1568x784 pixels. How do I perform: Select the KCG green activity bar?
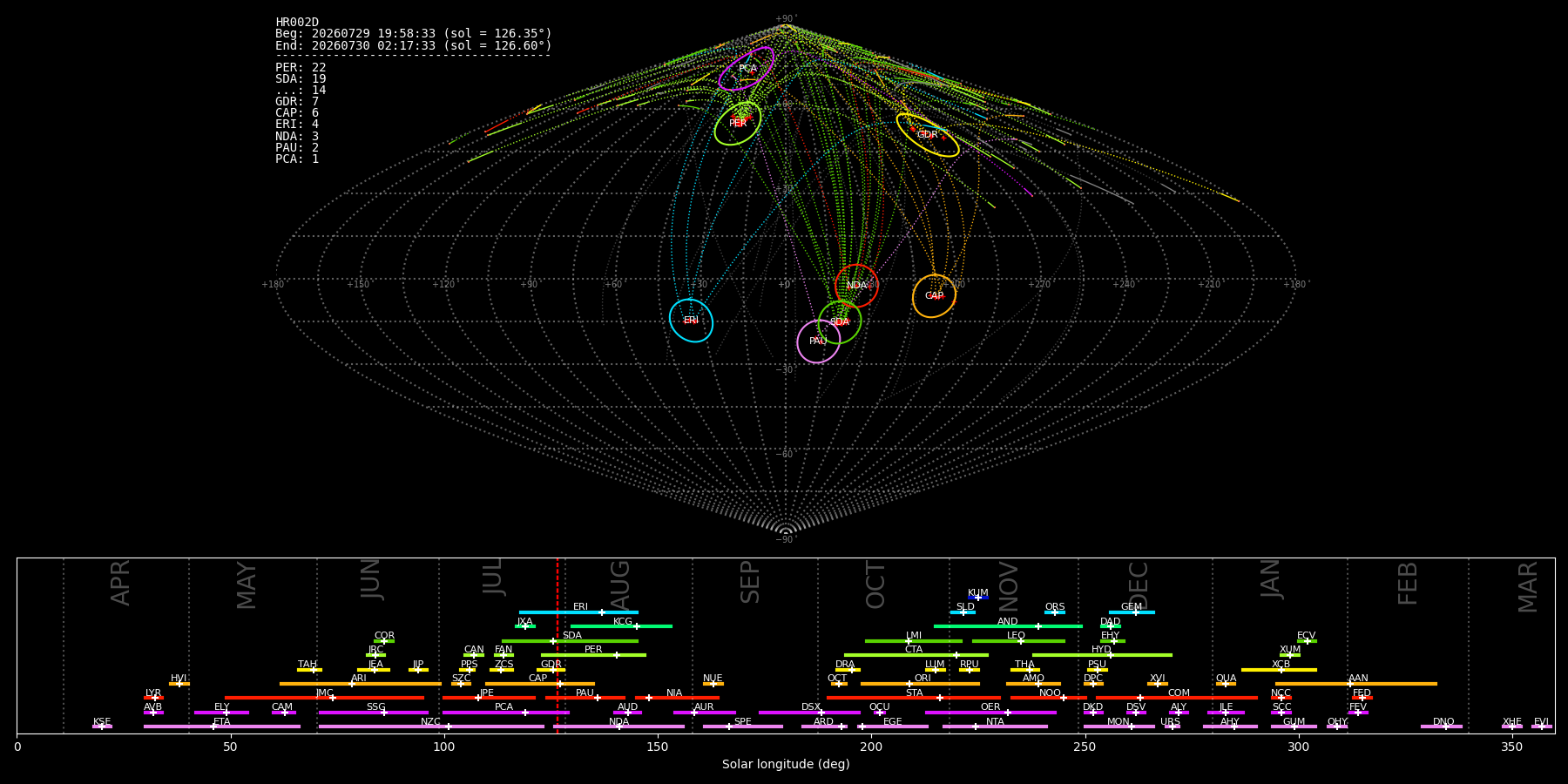[x=621, y=626]
